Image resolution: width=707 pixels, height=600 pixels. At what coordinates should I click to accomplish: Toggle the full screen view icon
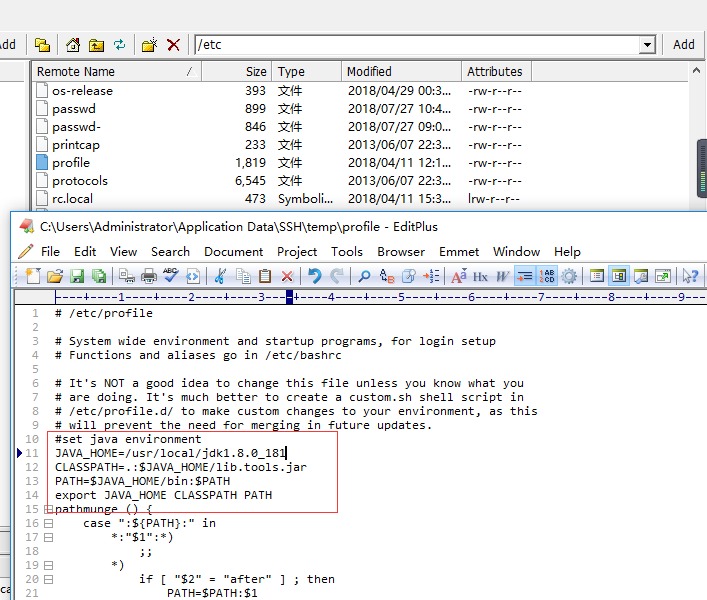pos(663,276)
